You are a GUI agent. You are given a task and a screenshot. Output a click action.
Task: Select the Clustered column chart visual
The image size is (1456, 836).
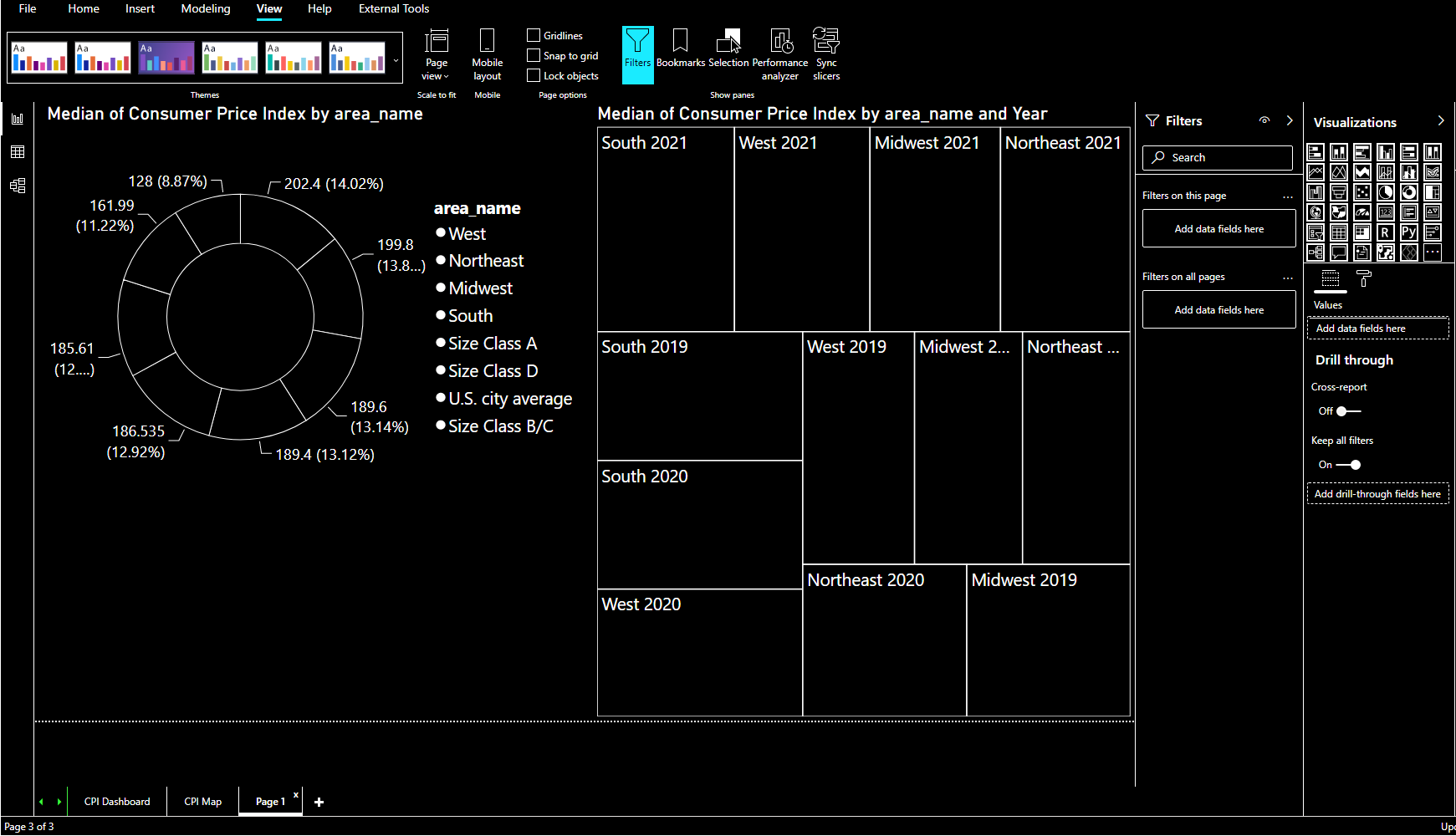point(1386,152)
